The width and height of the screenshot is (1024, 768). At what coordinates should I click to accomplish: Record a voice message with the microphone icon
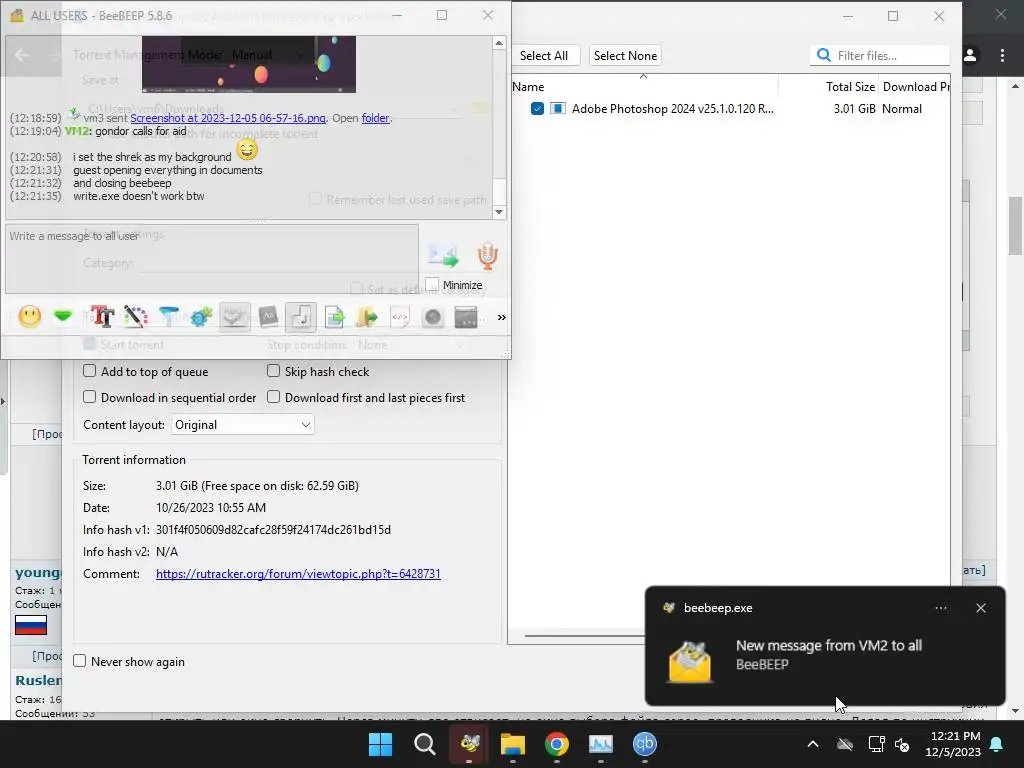tap(487, 256)
